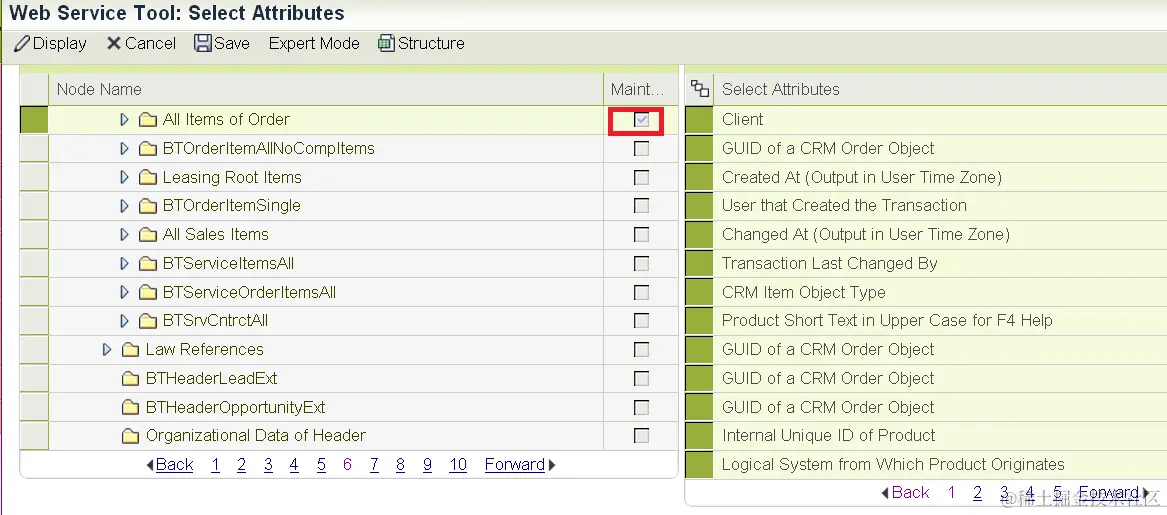Check Maintain box for BTHeaderLeadExt
Image resolution: width=1167 pixels, height=515 pixels.
point(641,379)
